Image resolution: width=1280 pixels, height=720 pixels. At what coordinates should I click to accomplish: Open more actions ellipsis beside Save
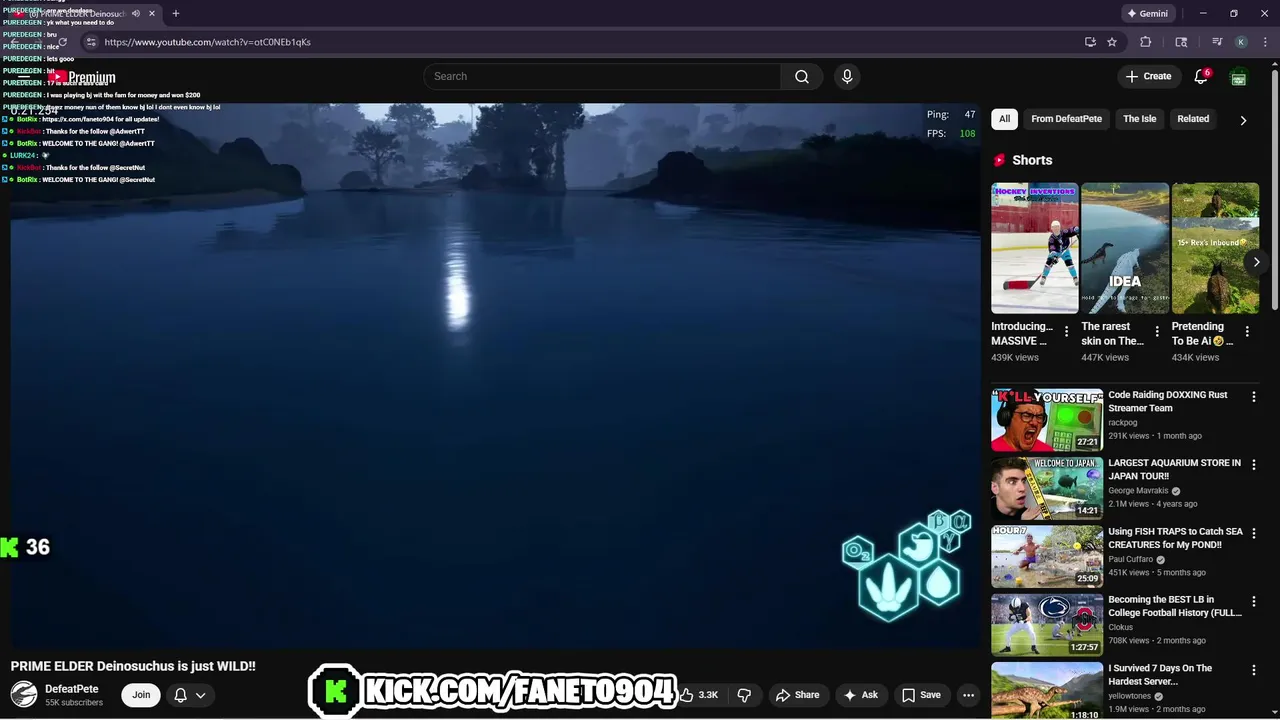pos(968,695)
